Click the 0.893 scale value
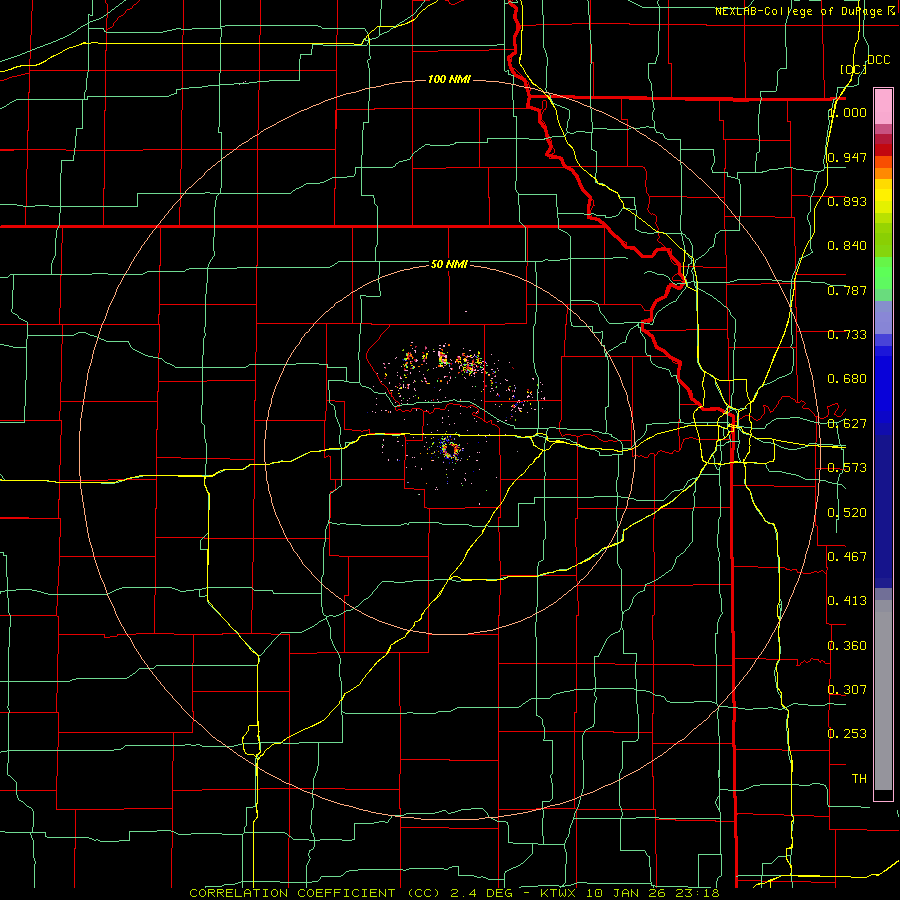900x900 pixels. [x=847, y=201]
